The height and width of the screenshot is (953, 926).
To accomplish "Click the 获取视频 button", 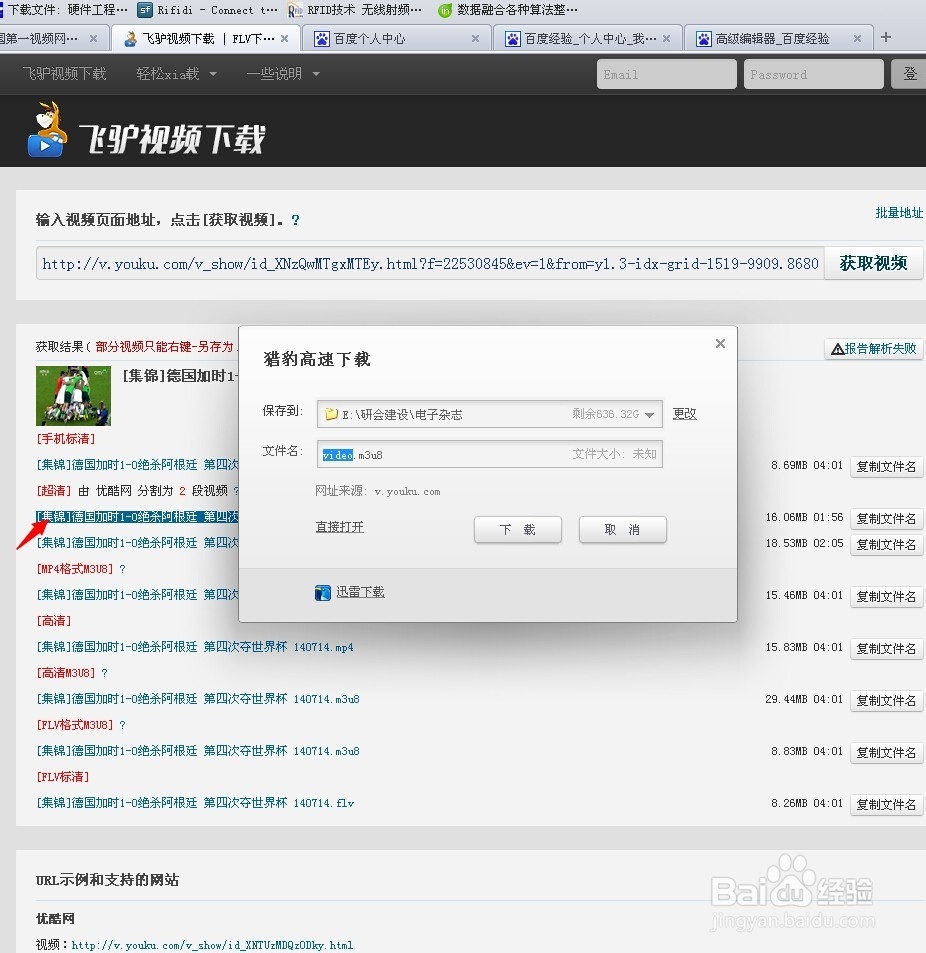I will (873, 263).
